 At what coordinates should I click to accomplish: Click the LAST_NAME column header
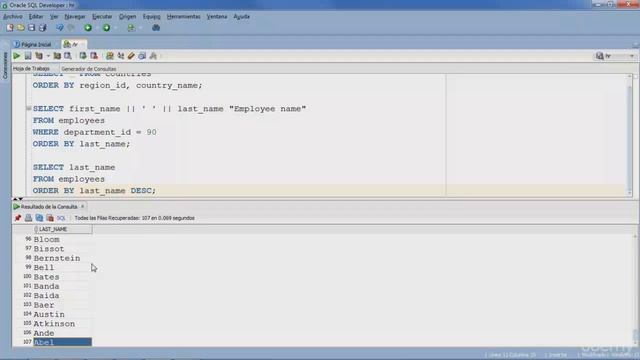(63, 229)
